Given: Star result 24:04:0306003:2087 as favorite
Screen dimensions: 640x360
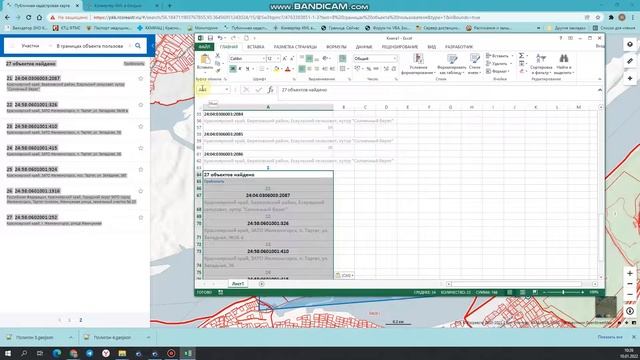Looking at the screenshot, I should click(x=141, y=78).
